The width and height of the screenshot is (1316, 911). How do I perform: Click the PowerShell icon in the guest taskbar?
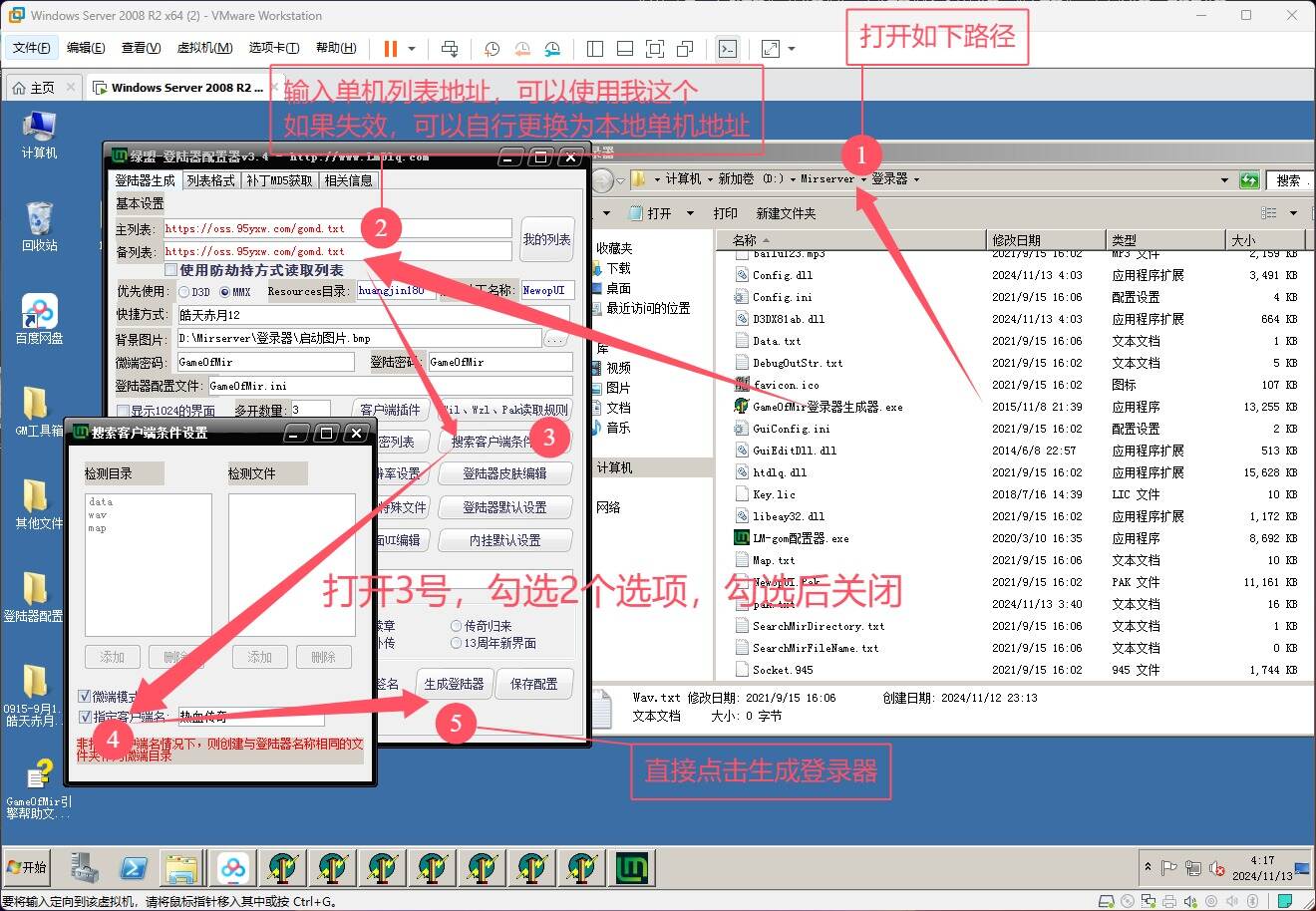[134, 868]
